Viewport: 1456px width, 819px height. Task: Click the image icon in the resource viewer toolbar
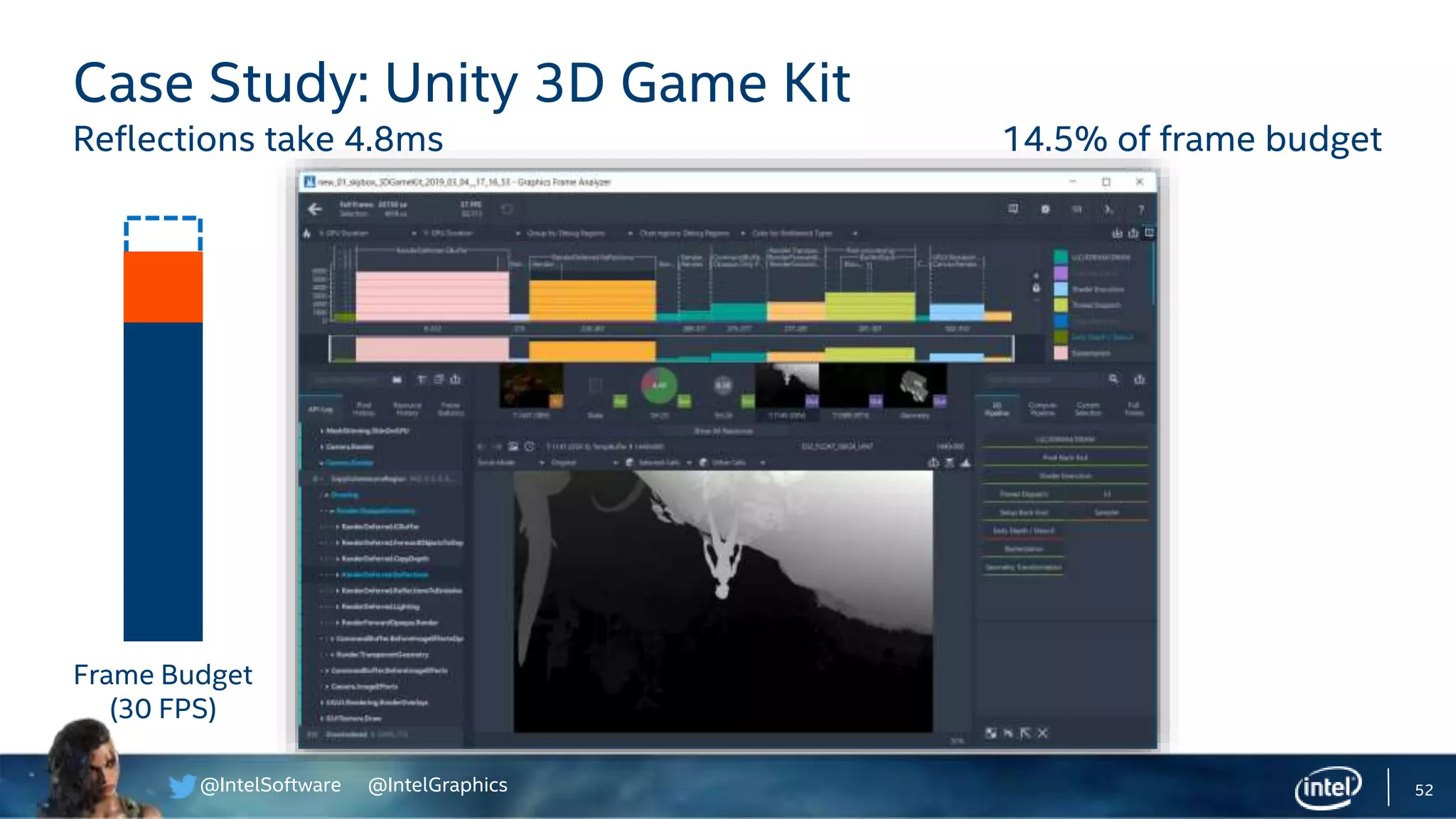coord(513,446)
